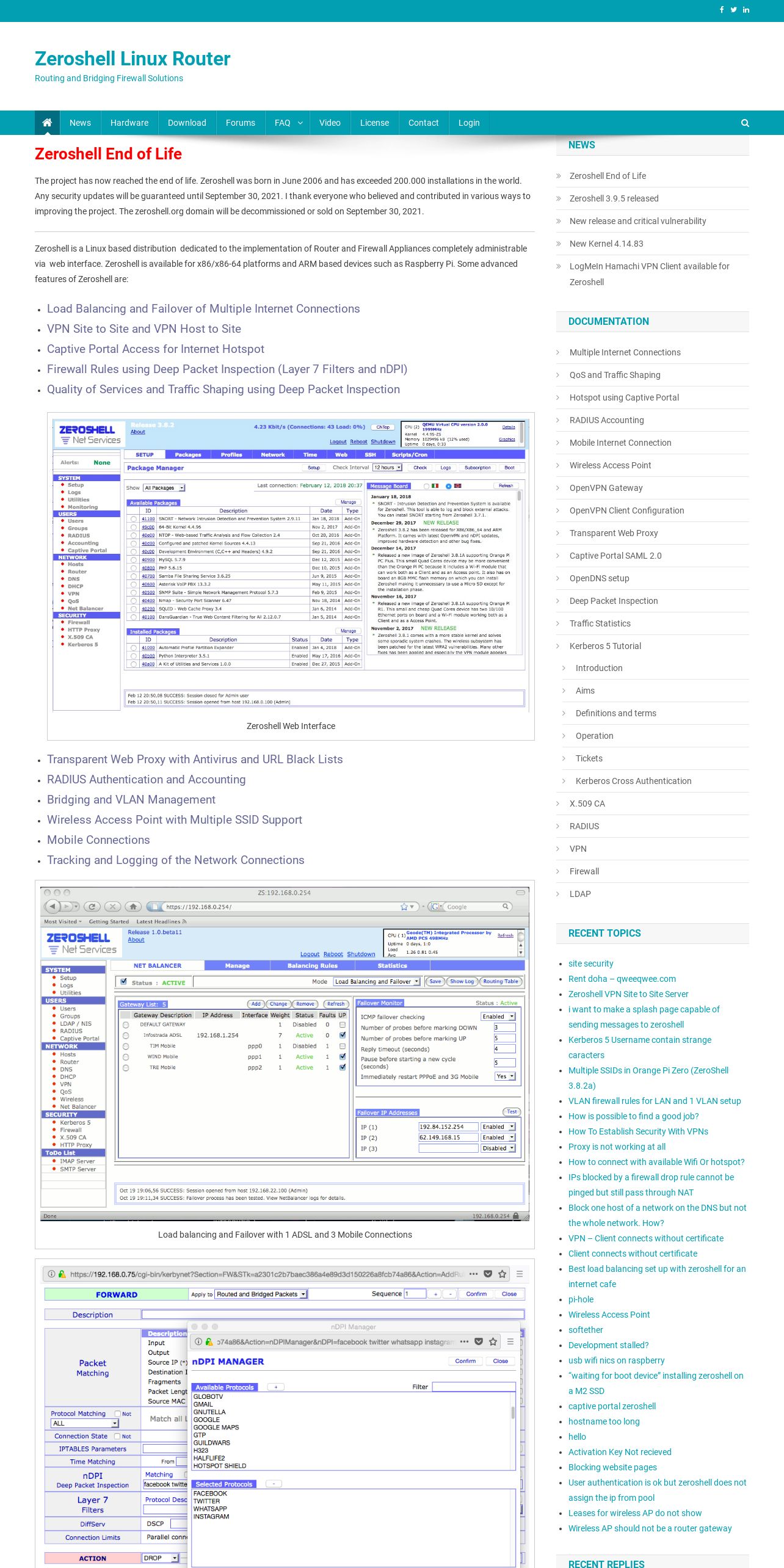Open the Introduction Kerberos subpage
The image size is (784, 1568).
click(599, 668)
